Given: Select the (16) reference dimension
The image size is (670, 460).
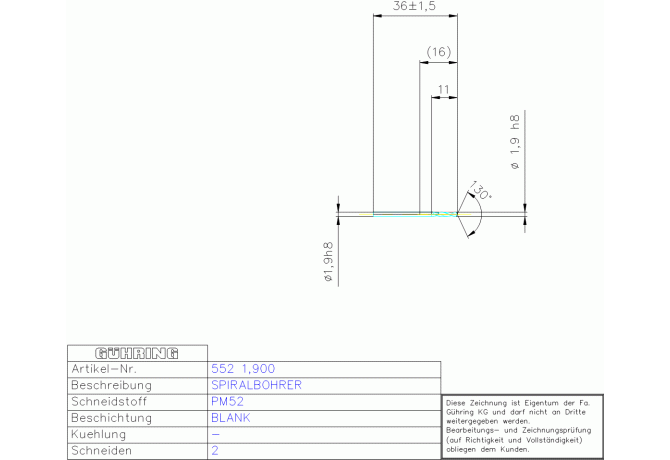Looking at the screenshot, I should point(438,52).
